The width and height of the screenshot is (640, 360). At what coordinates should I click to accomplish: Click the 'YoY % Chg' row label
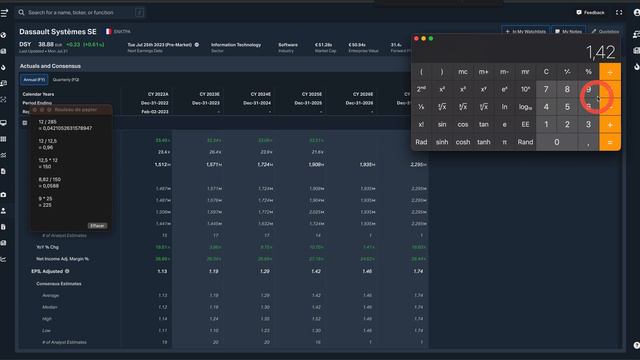click(x=48, y=247)
